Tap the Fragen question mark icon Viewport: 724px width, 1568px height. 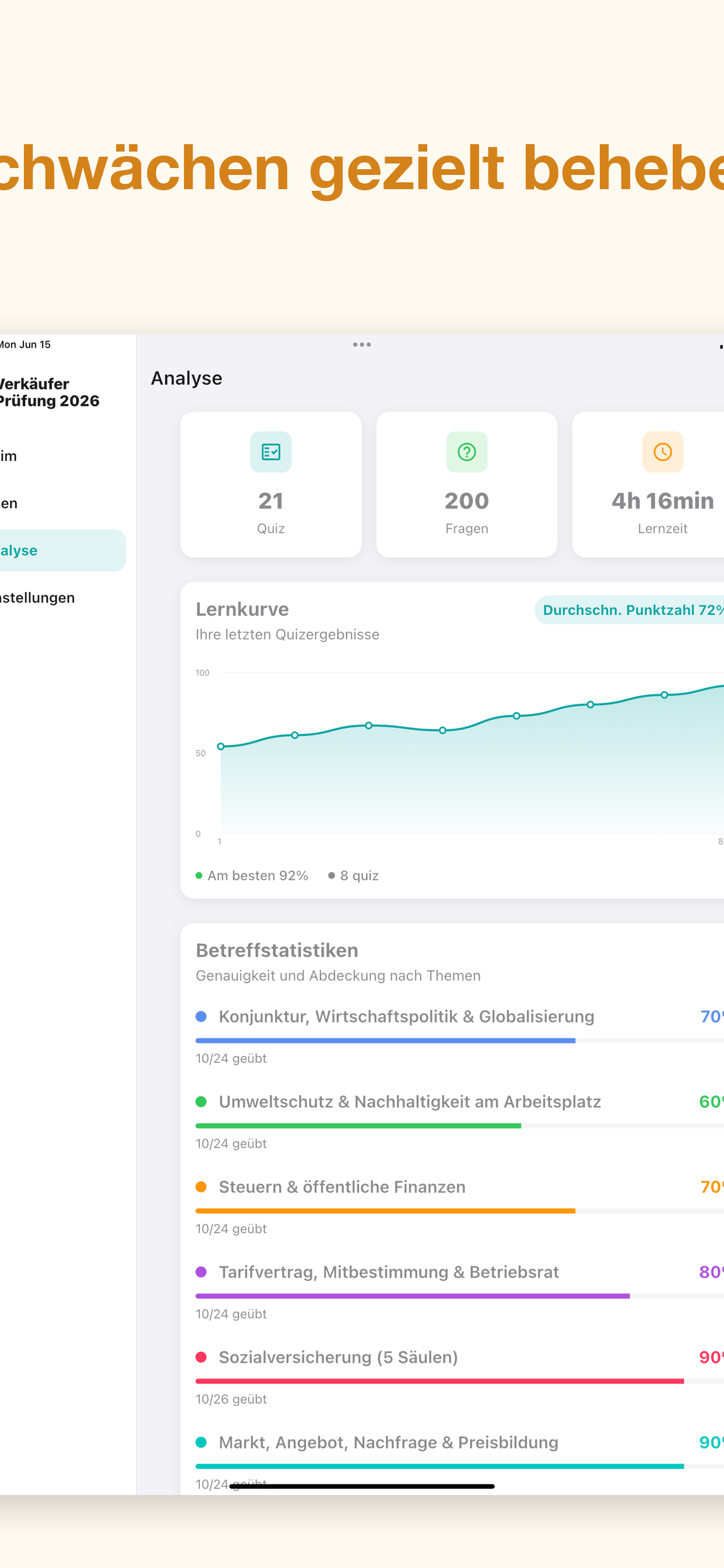coord(467,452)
